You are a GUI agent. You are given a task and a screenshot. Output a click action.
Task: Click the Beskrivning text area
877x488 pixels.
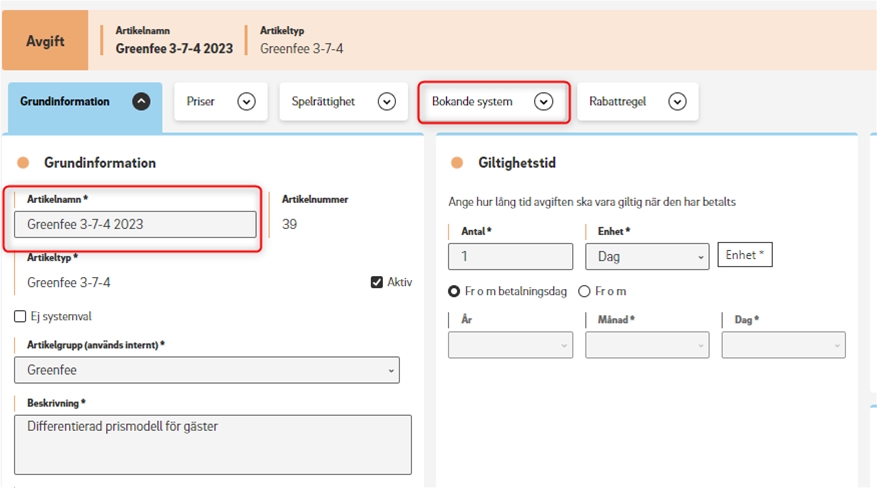click(x=213, y=444)
